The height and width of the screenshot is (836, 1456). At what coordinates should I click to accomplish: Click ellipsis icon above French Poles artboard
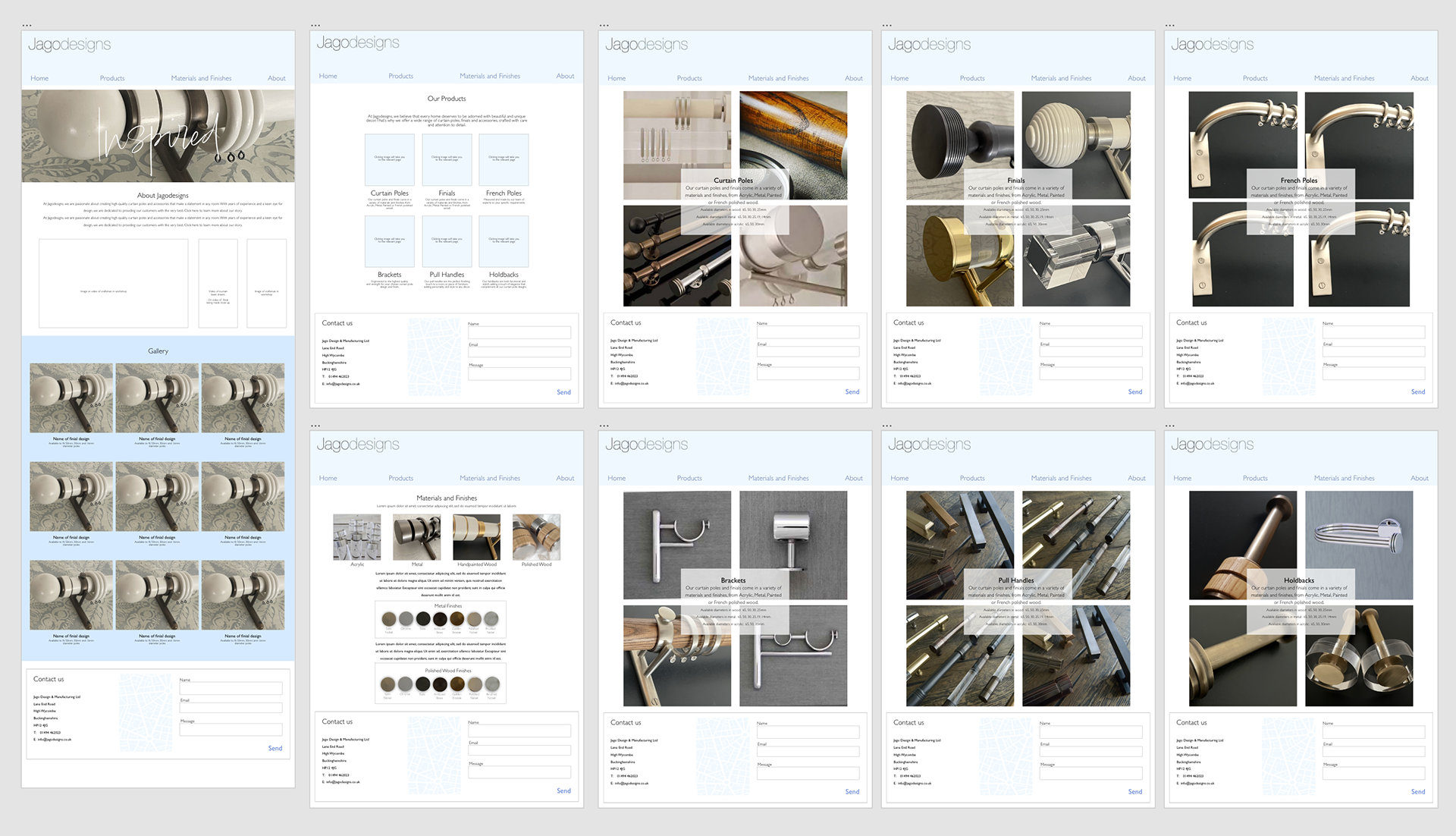(1170, 26)
